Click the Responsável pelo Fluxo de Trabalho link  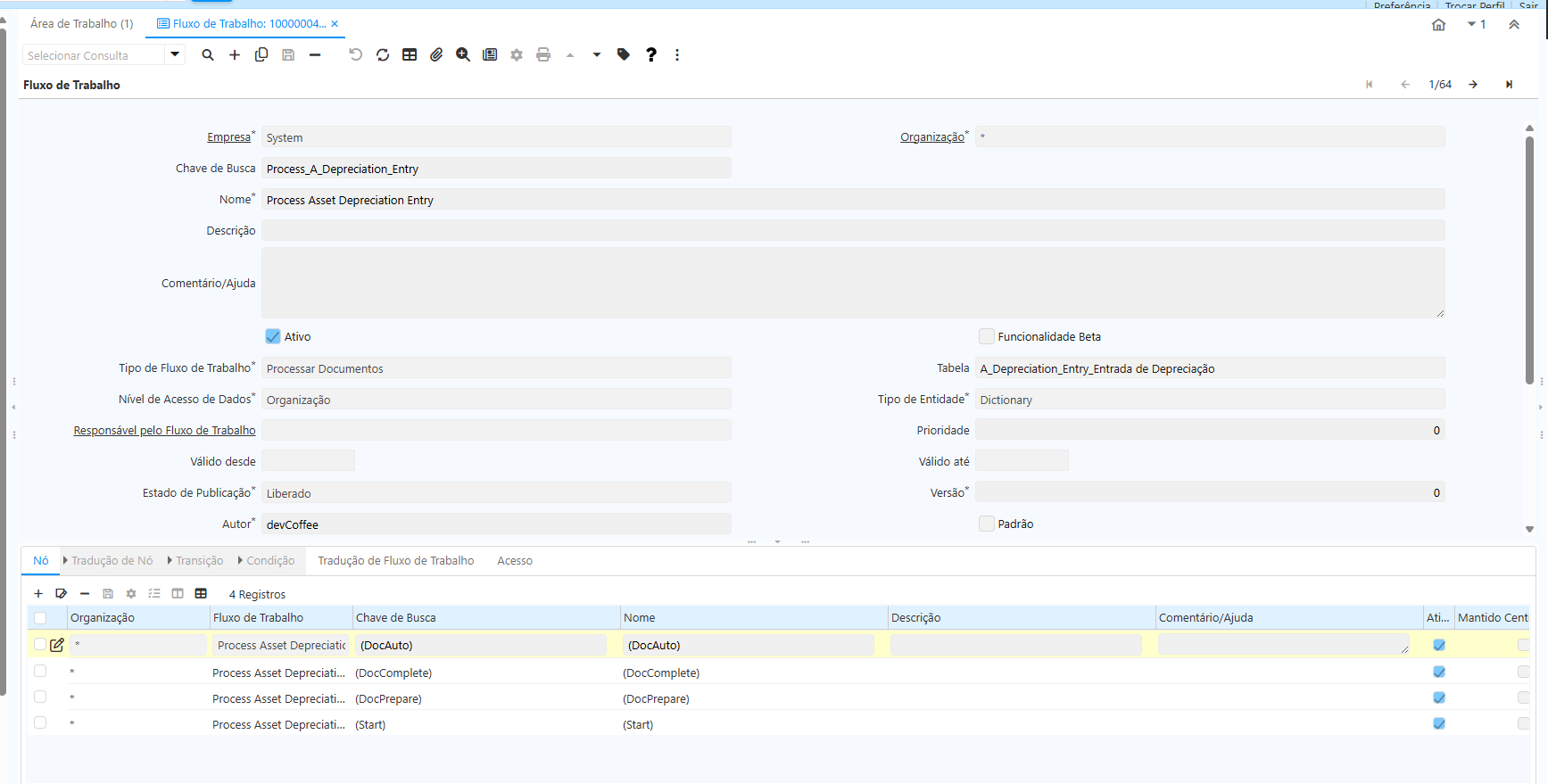tap(164, 431)
